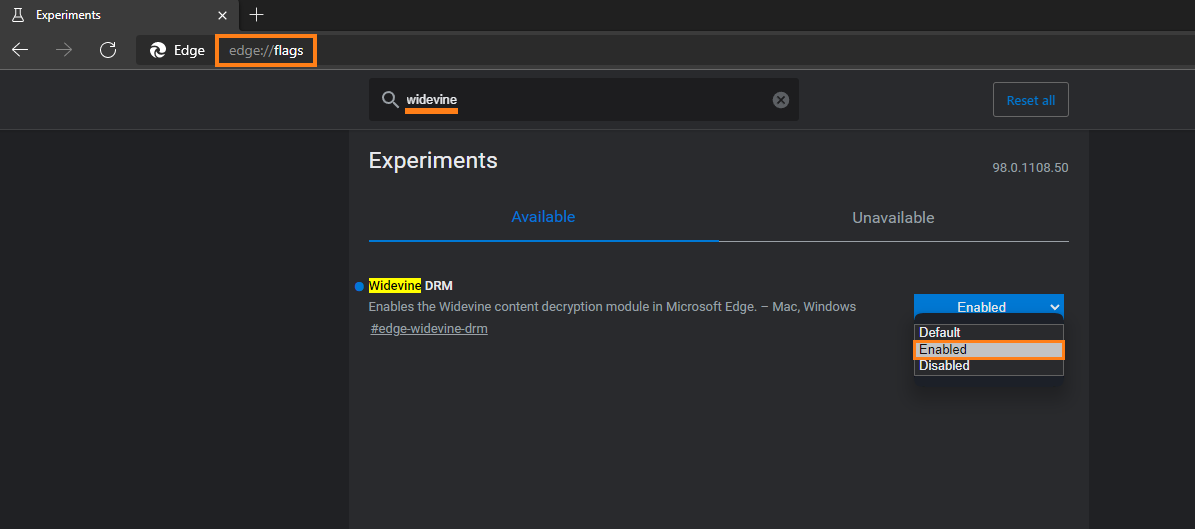This screenshot has height=529, width=1195.
Task: Choose Enabled from the dropdown list
Action: click(988, 349)
